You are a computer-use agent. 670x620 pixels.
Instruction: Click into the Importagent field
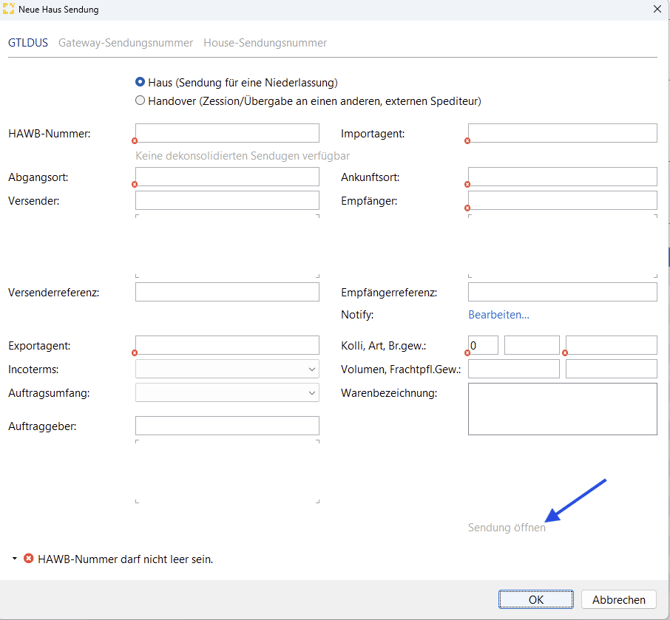562,133
